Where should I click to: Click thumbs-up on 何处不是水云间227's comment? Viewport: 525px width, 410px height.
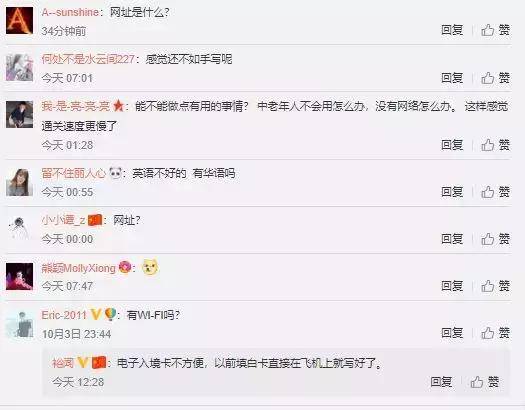coord(496,78)
